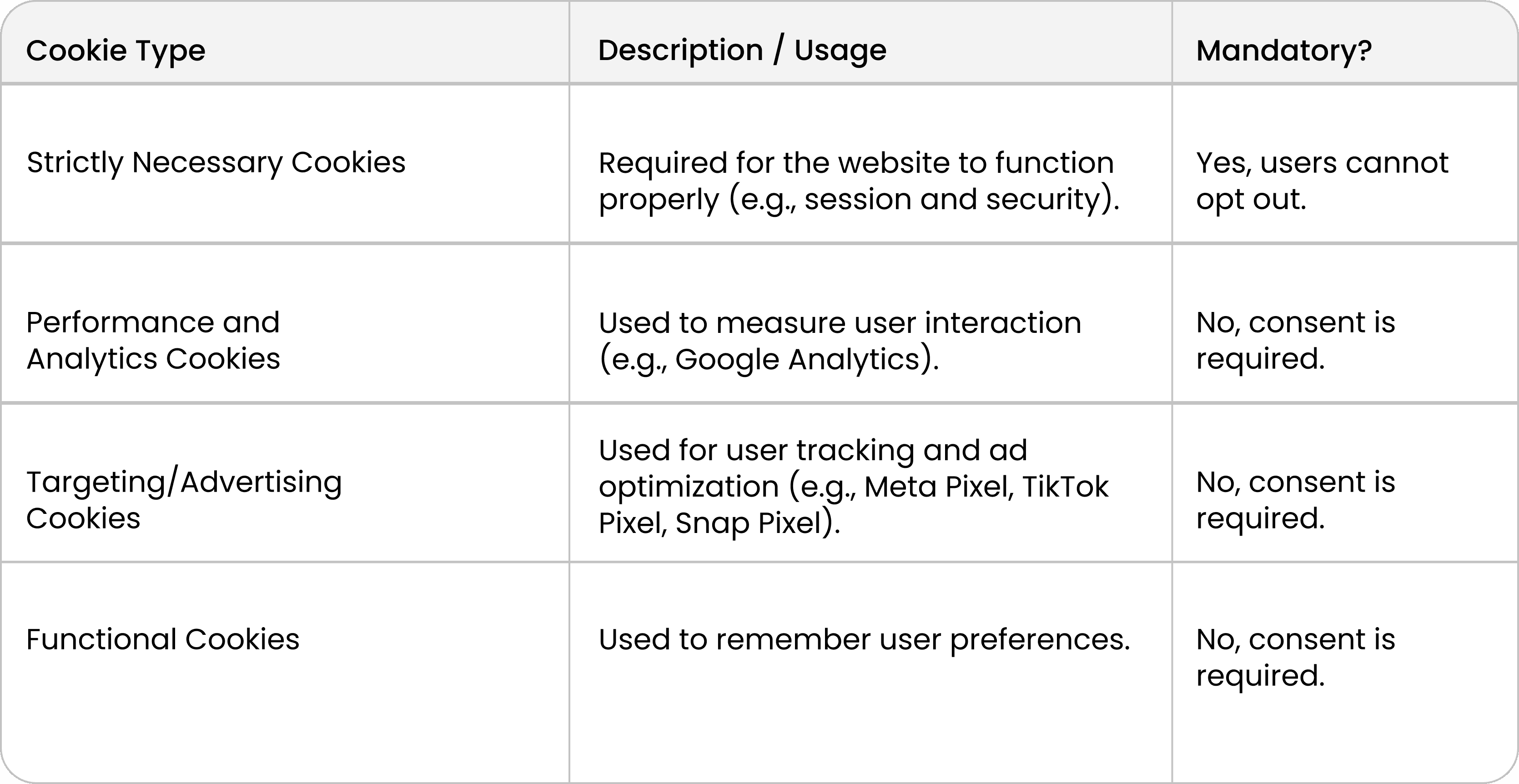Click 'Snap Pixel' text in advertising description
The height and width of the screenshot is (784, 1519).
pyautogui.click(x=749, y=523)
